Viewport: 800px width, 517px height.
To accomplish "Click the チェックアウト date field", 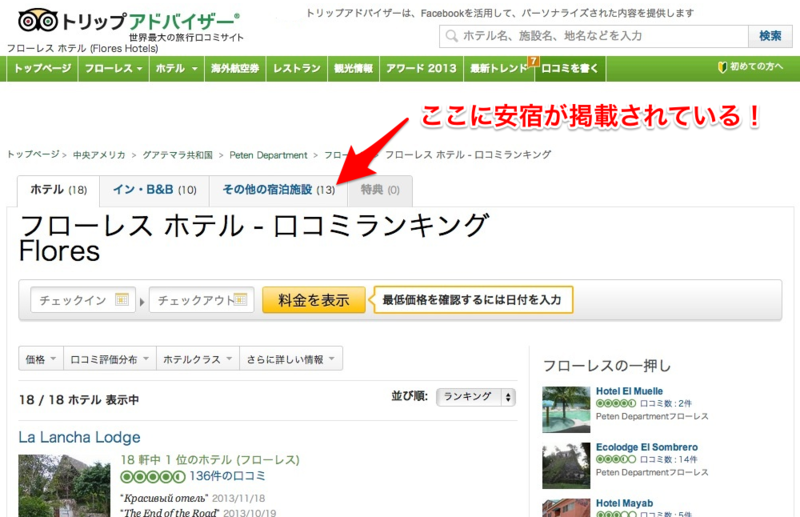I will (202, 300).
